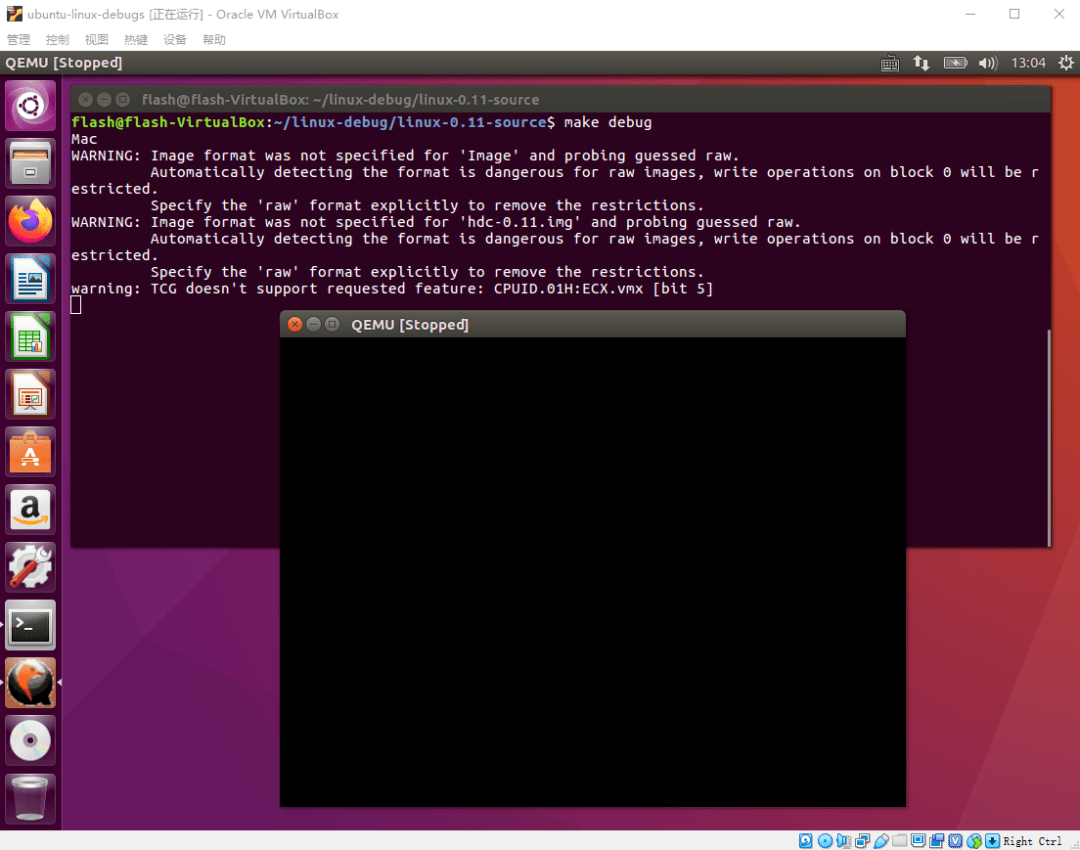
Task: Open the network indicator dropdown
Action: (921, 62)
